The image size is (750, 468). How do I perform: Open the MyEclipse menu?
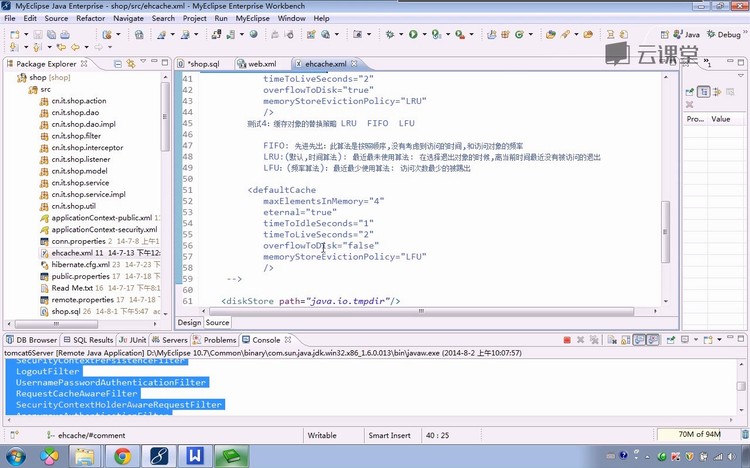pos(253,18)
